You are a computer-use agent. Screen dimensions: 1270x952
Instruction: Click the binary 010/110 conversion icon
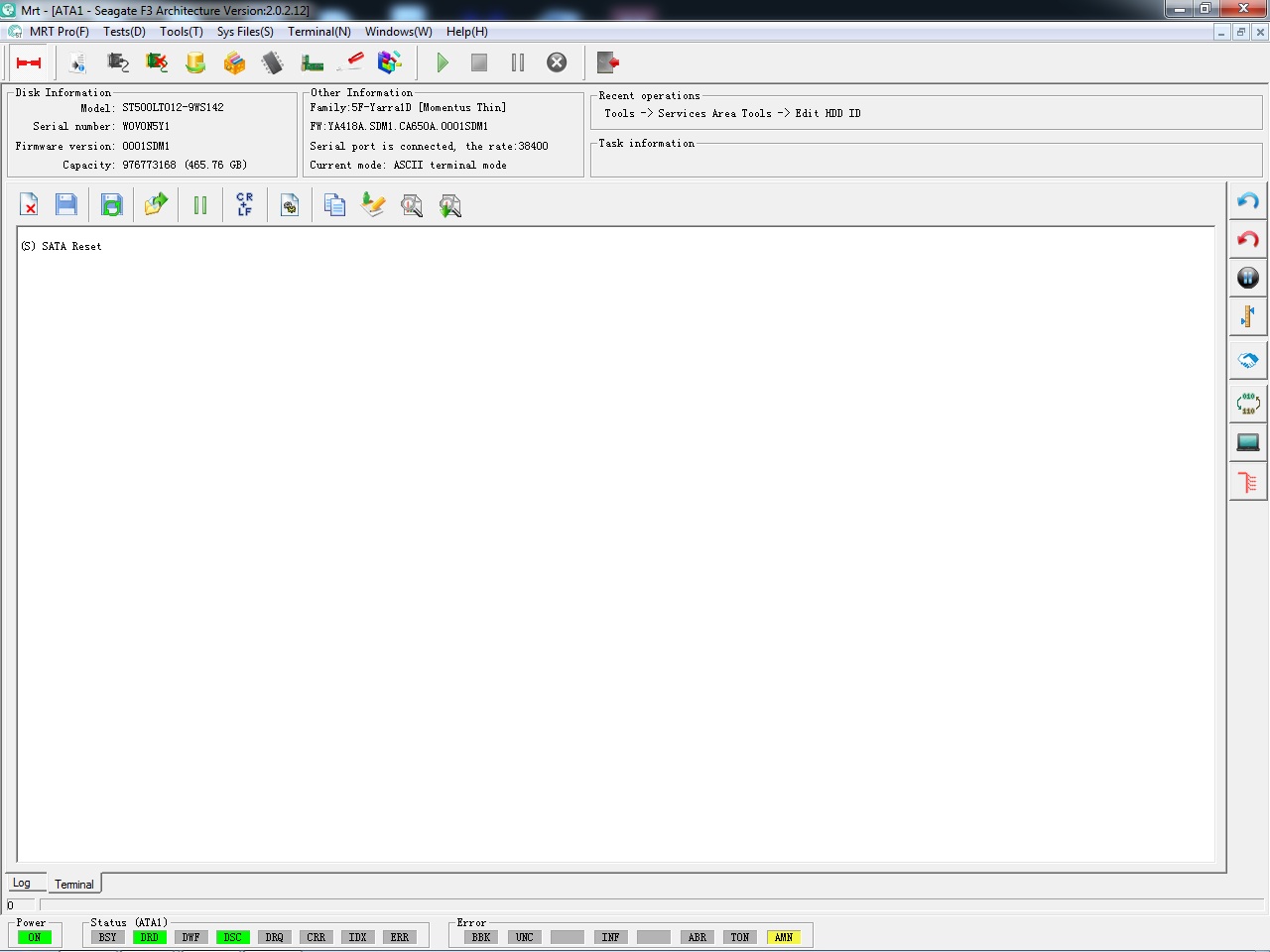[x=1248, y=403]
